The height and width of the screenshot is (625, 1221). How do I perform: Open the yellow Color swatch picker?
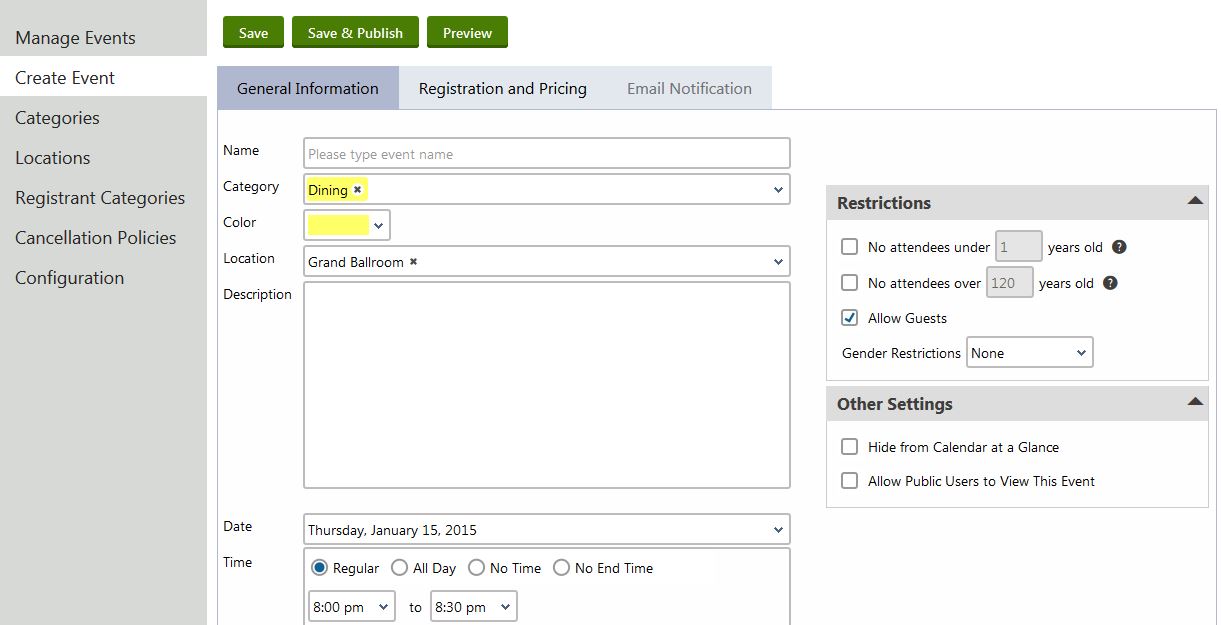click(347, 226)
